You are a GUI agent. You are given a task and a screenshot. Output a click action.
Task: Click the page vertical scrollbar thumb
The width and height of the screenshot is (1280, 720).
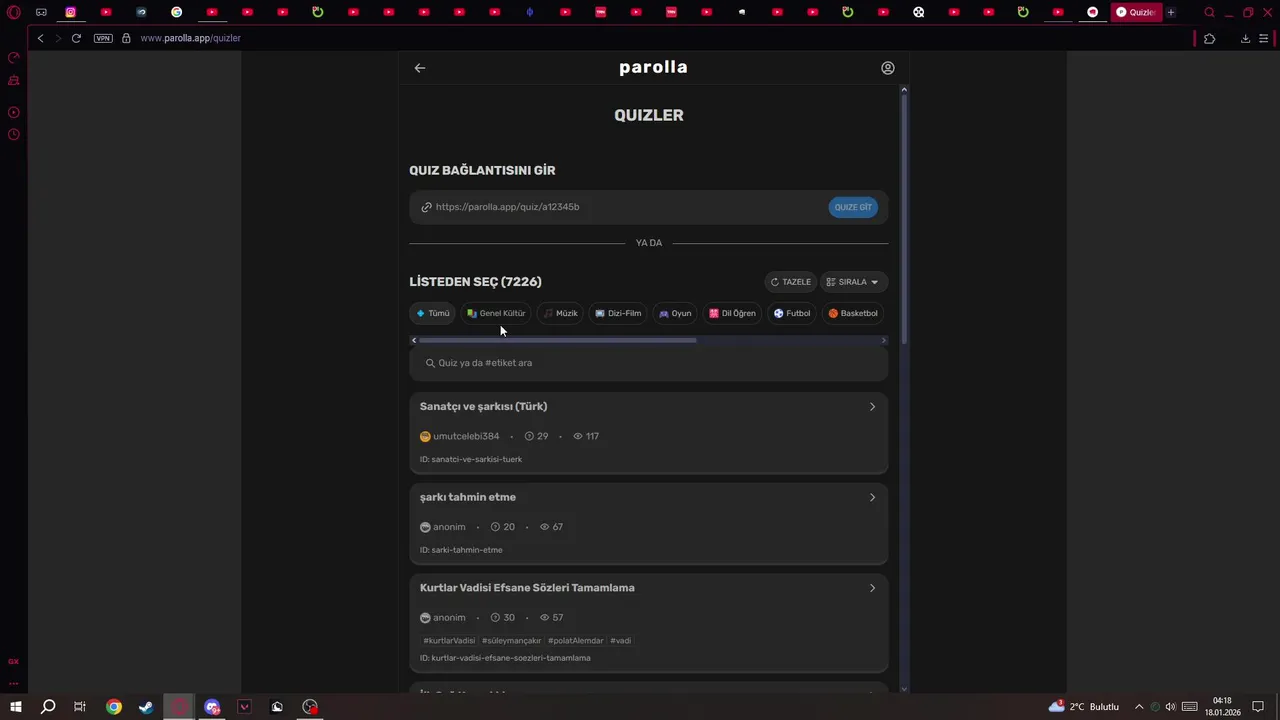point(904,220)
